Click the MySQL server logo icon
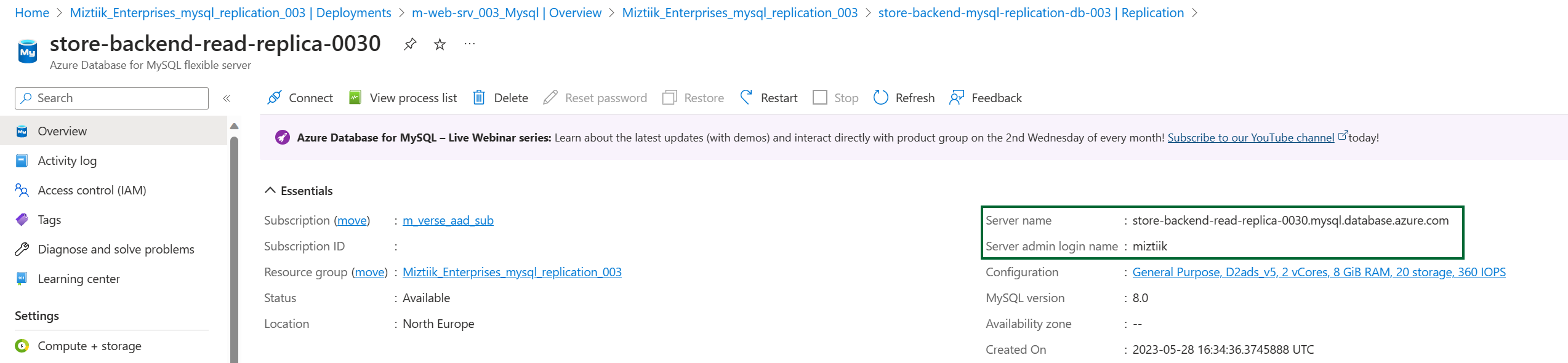 (x=28, y=52)
